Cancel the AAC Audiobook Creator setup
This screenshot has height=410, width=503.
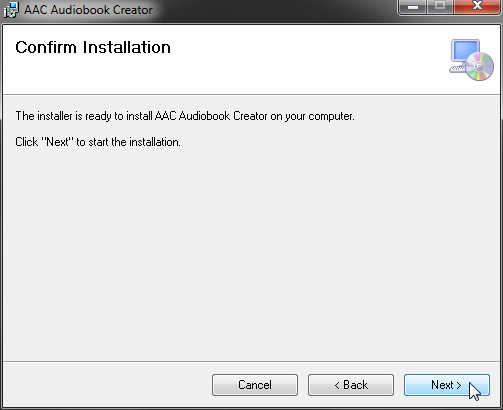tap(255, 385)
